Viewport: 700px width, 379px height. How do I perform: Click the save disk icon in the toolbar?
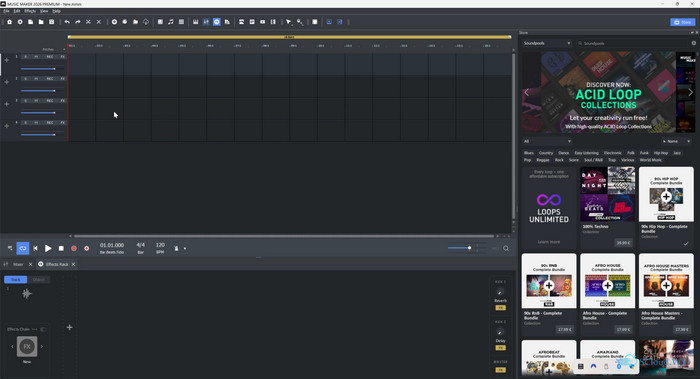pos(52,22)
